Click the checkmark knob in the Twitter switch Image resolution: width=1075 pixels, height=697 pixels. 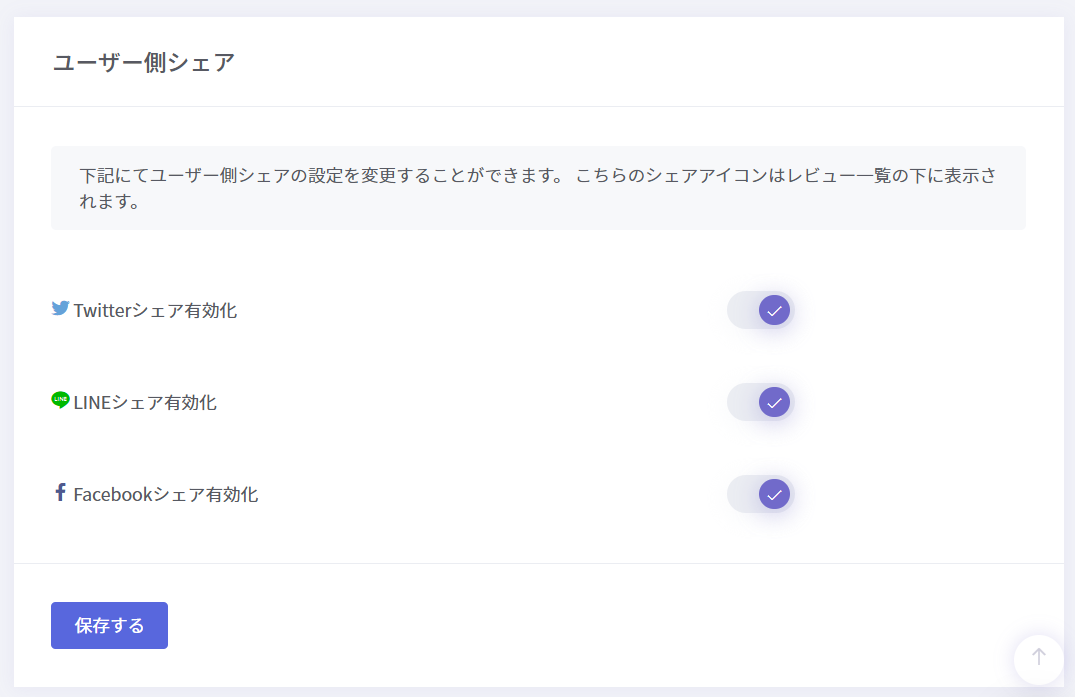[x=774, y=310]
